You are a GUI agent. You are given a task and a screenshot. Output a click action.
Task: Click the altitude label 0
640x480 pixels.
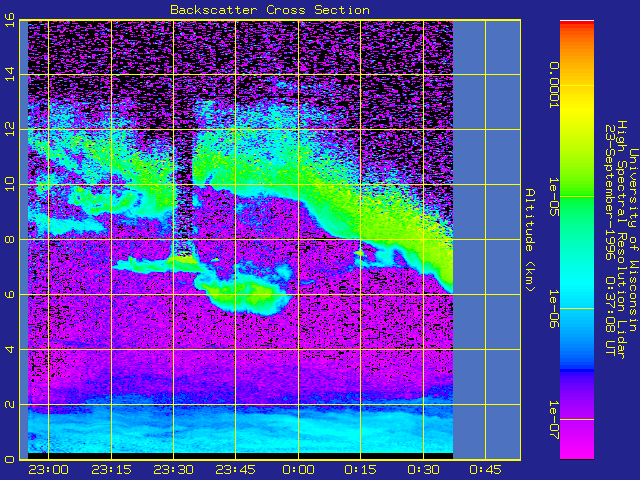[10, 459]
